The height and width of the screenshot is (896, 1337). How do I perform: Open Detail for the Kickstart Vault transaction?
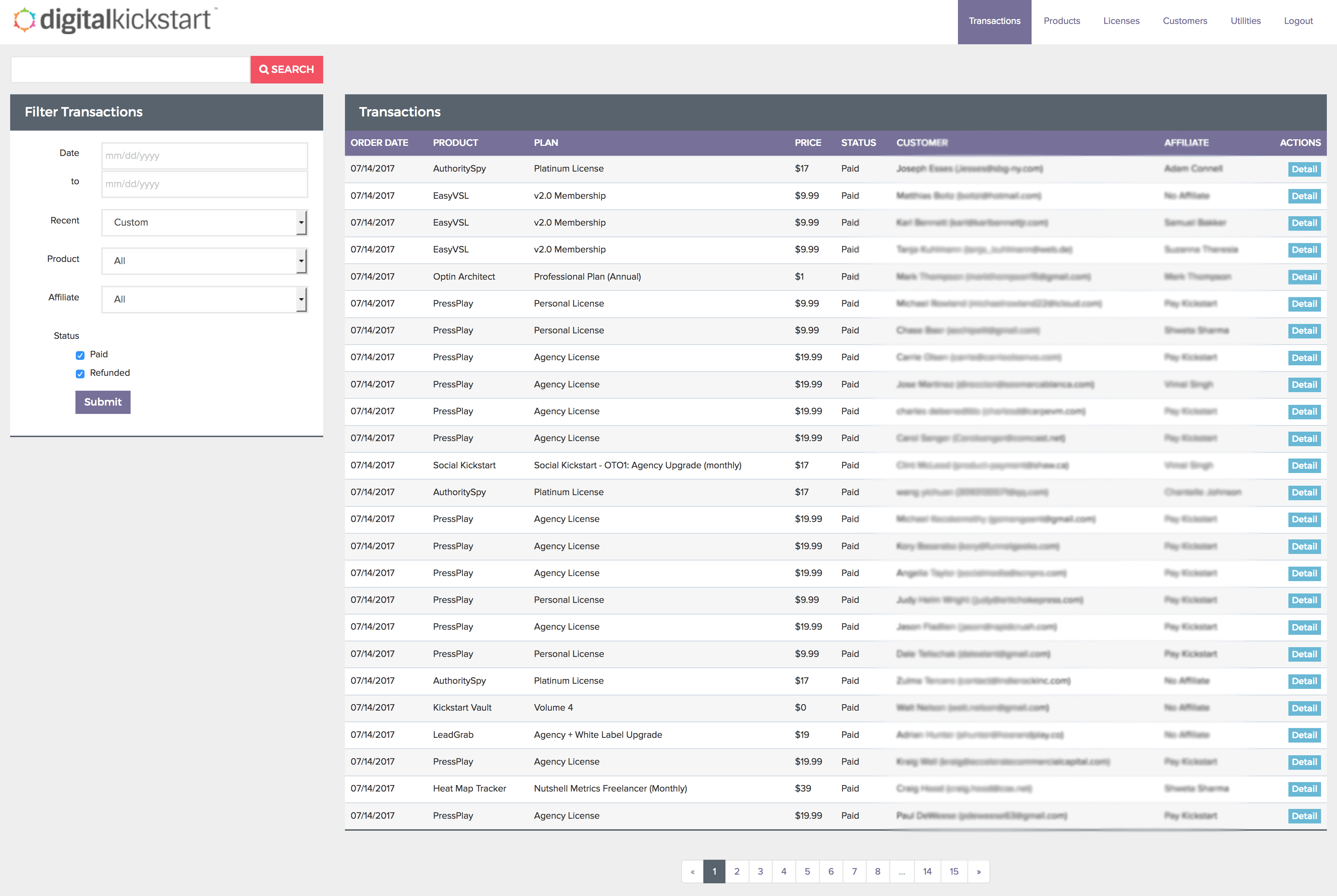1304,708
